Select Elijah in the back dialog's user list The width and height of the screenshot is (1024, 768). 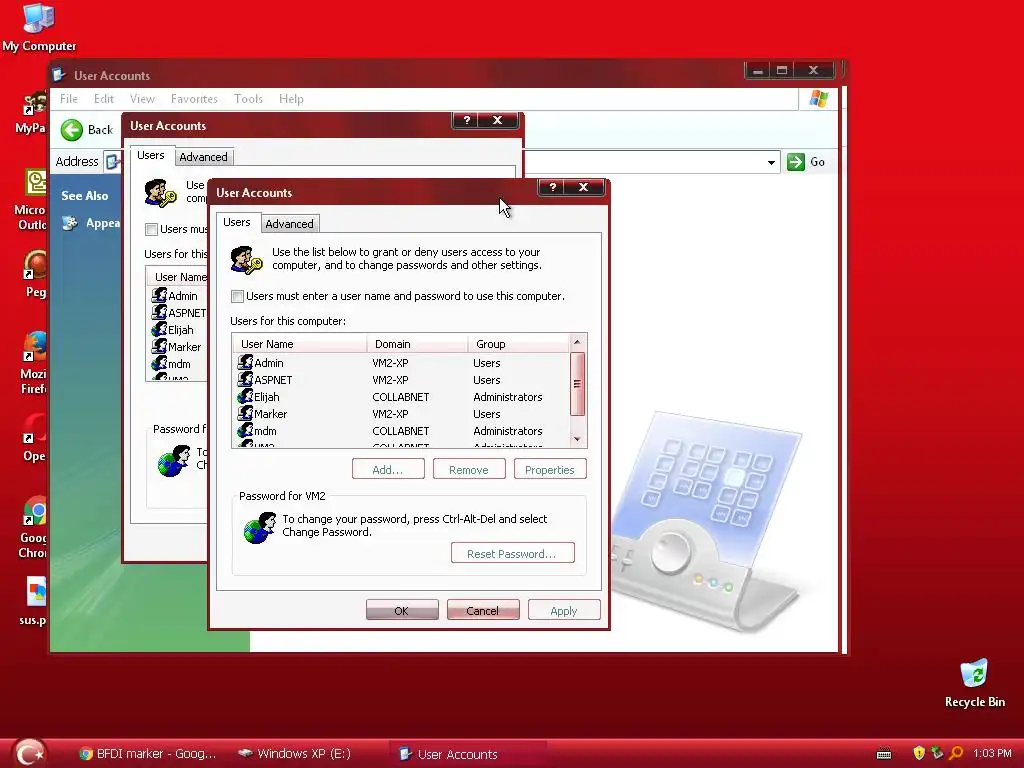(178, 330)
